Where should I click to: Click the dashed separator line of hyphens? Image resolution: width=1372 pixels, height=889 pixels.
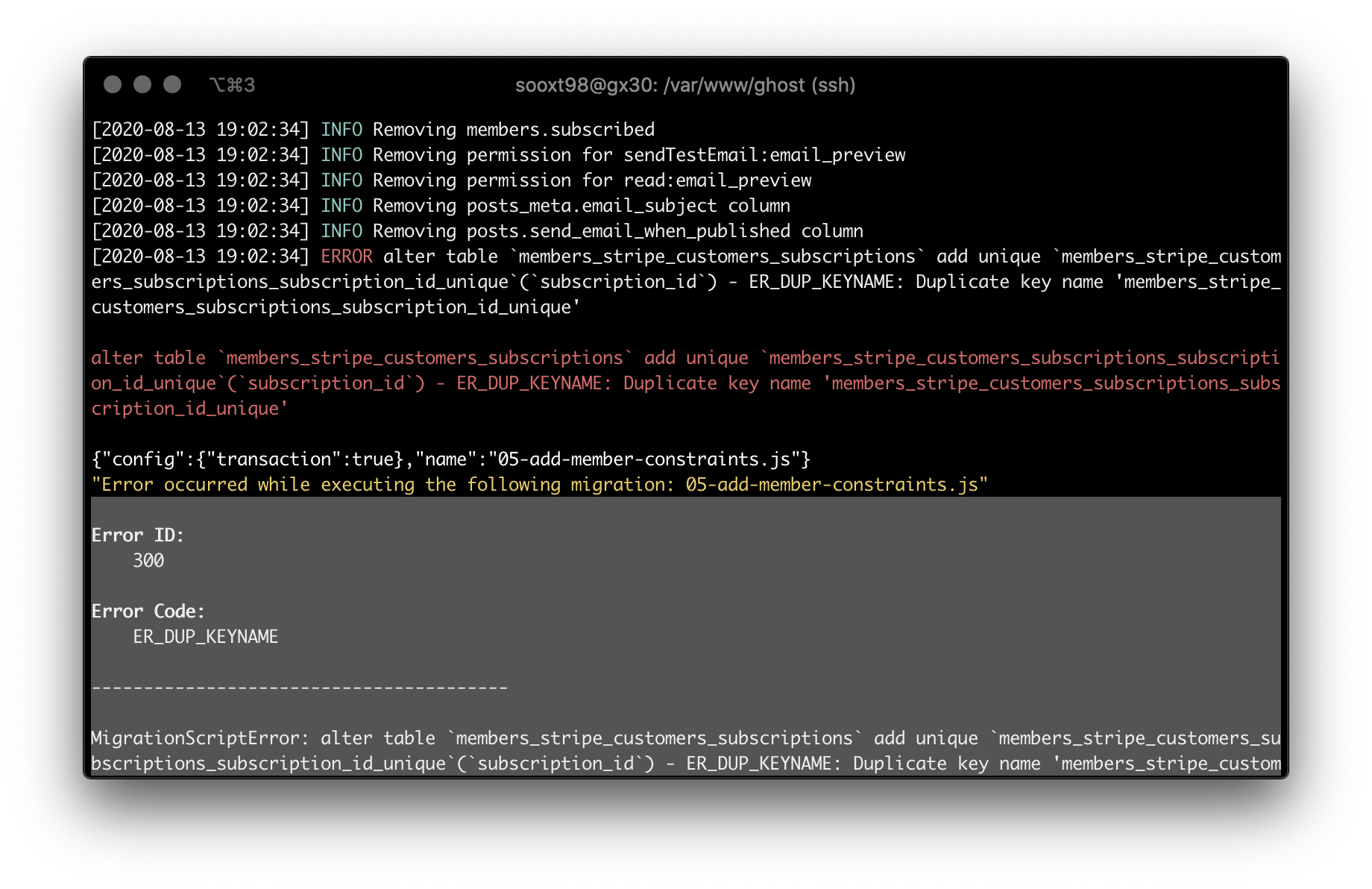pyautogui.click(x=300, y=688)
